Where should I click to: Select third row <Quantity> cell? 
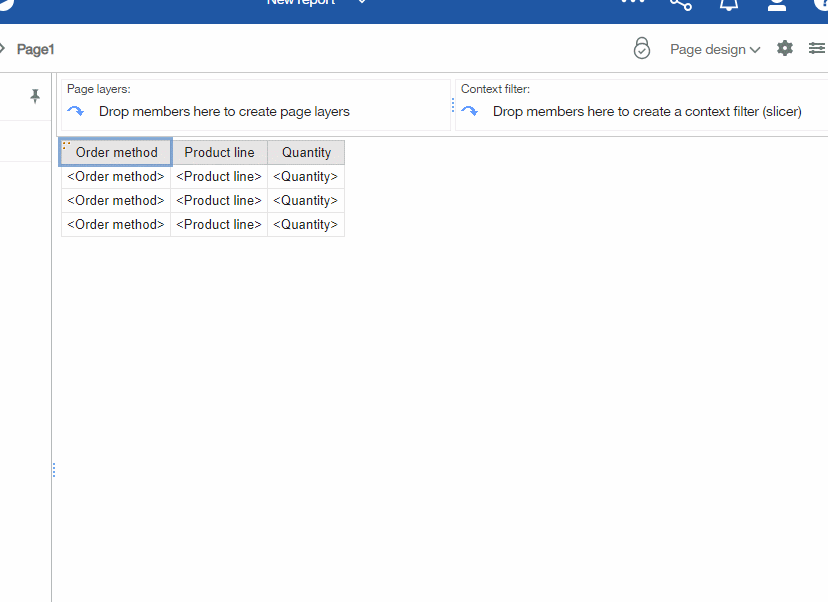coord(306,224)
